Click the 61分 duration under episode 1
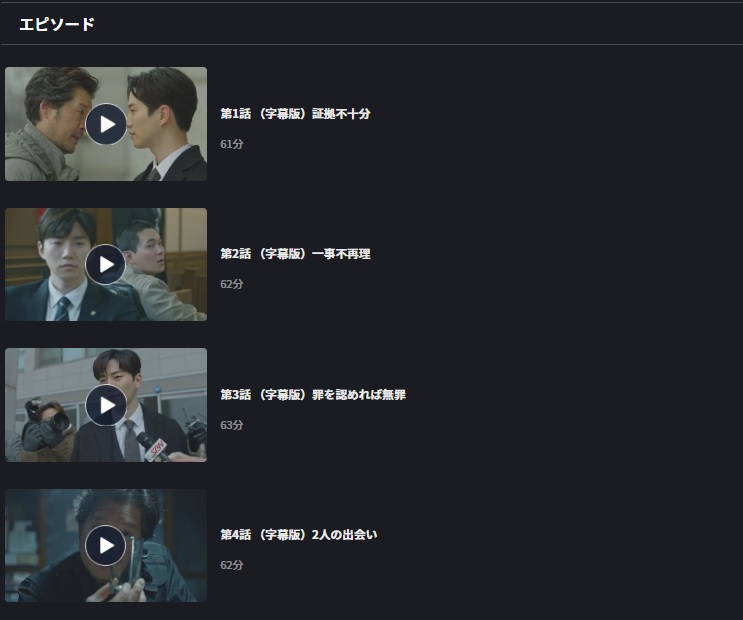 (232, 144)
